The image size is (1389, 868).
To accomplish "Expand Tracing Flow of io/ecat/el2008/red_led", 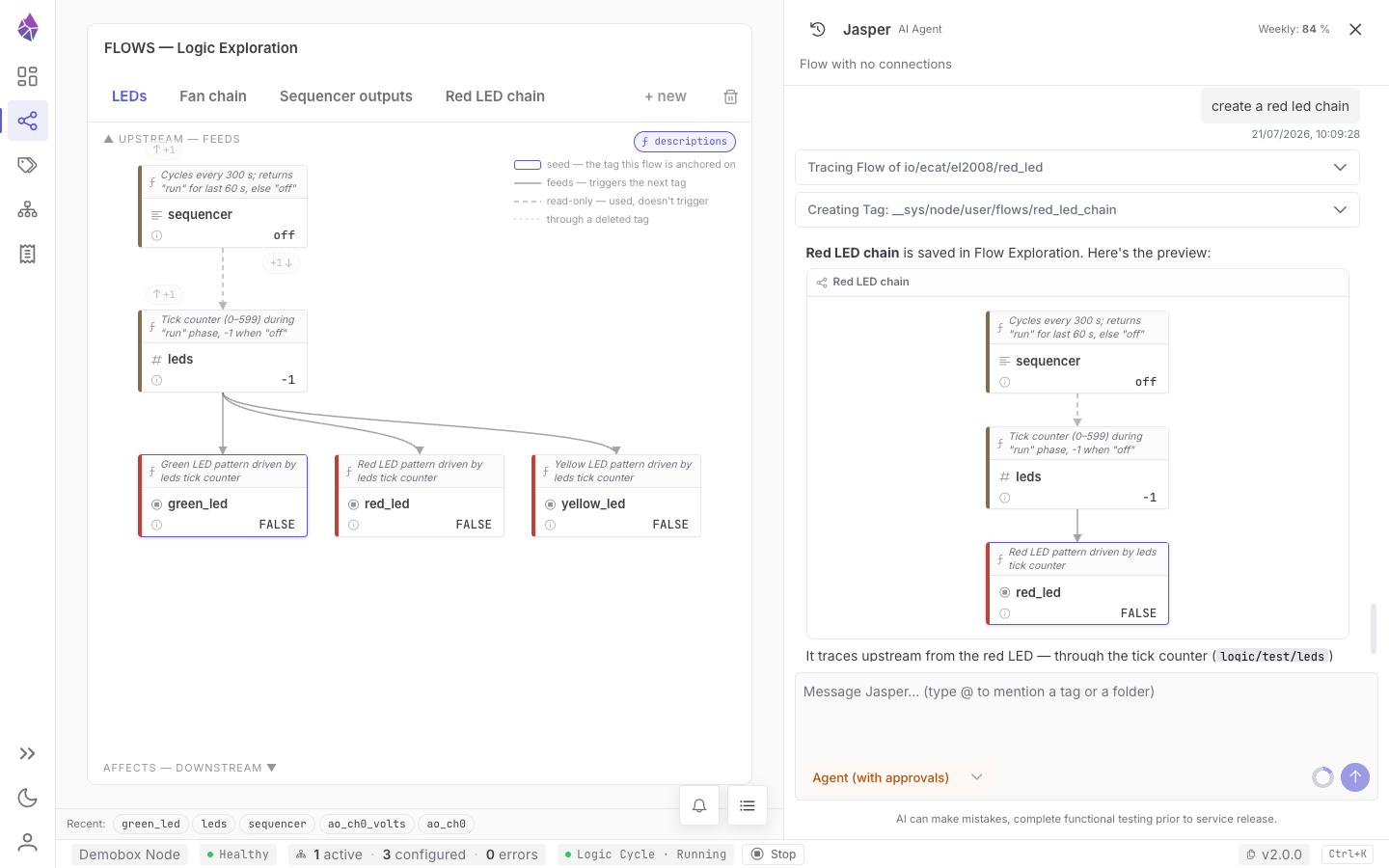I will point(1077,167).
